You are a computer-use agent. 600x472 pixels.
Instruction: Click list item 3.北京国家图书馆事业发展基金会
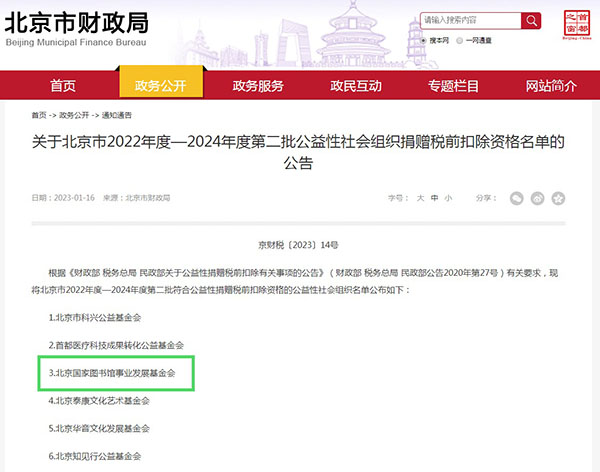(112, 373)
